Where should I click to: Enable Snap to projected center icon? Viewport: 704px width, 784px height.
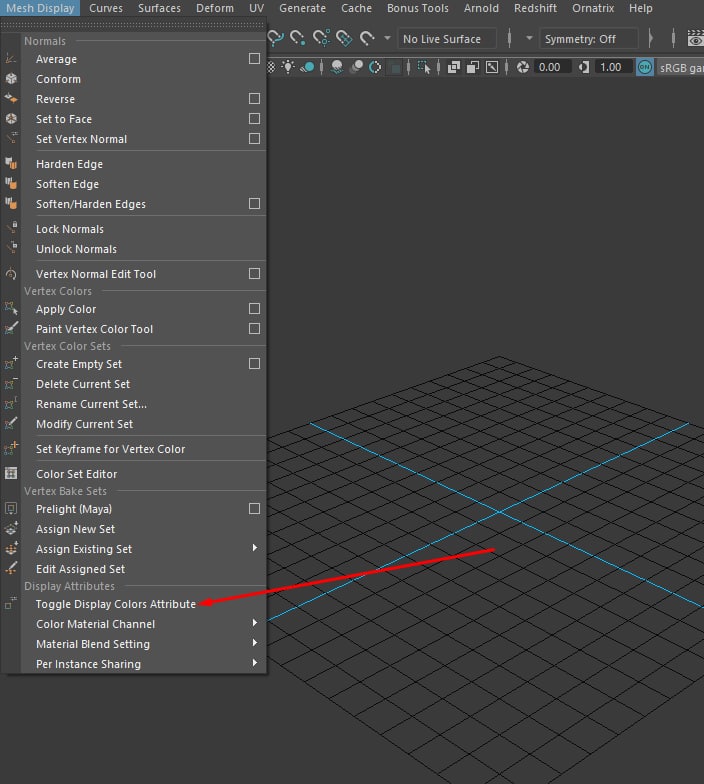pyautogui.click(x=321, y=38)
